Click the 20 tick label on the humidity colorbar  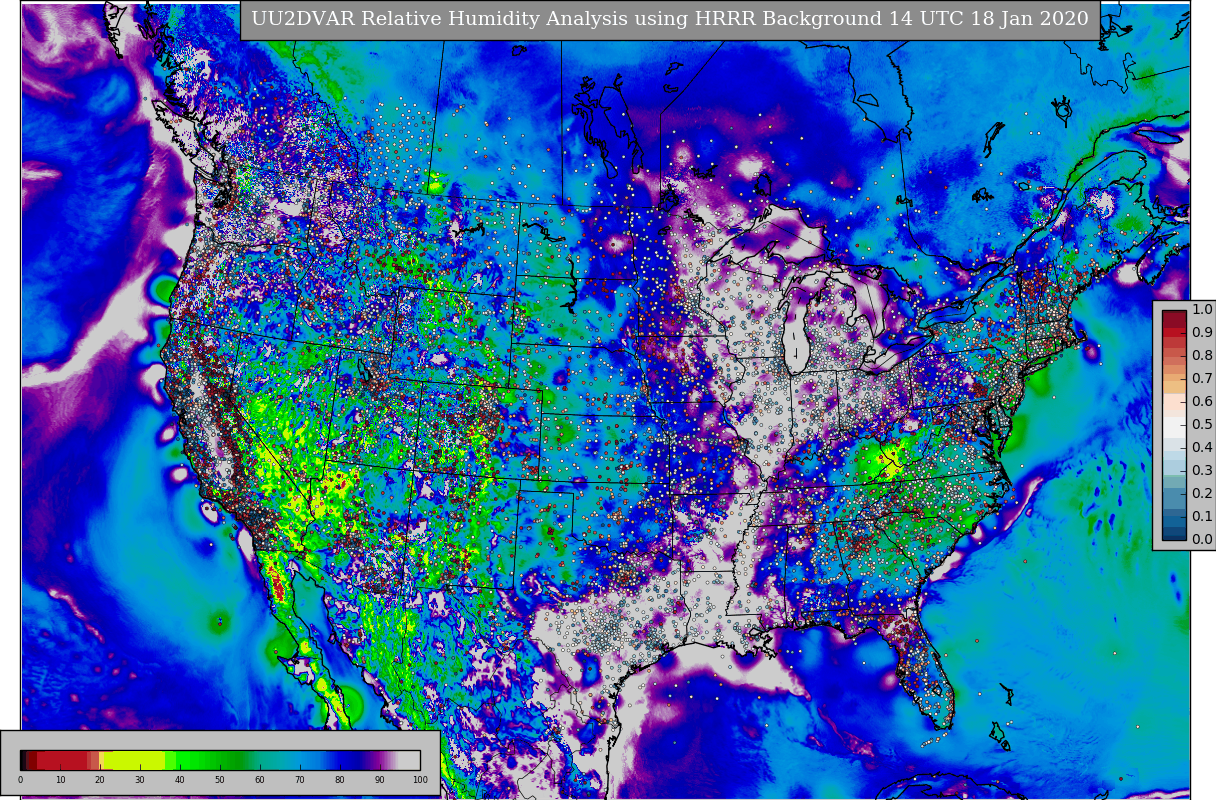100,780
